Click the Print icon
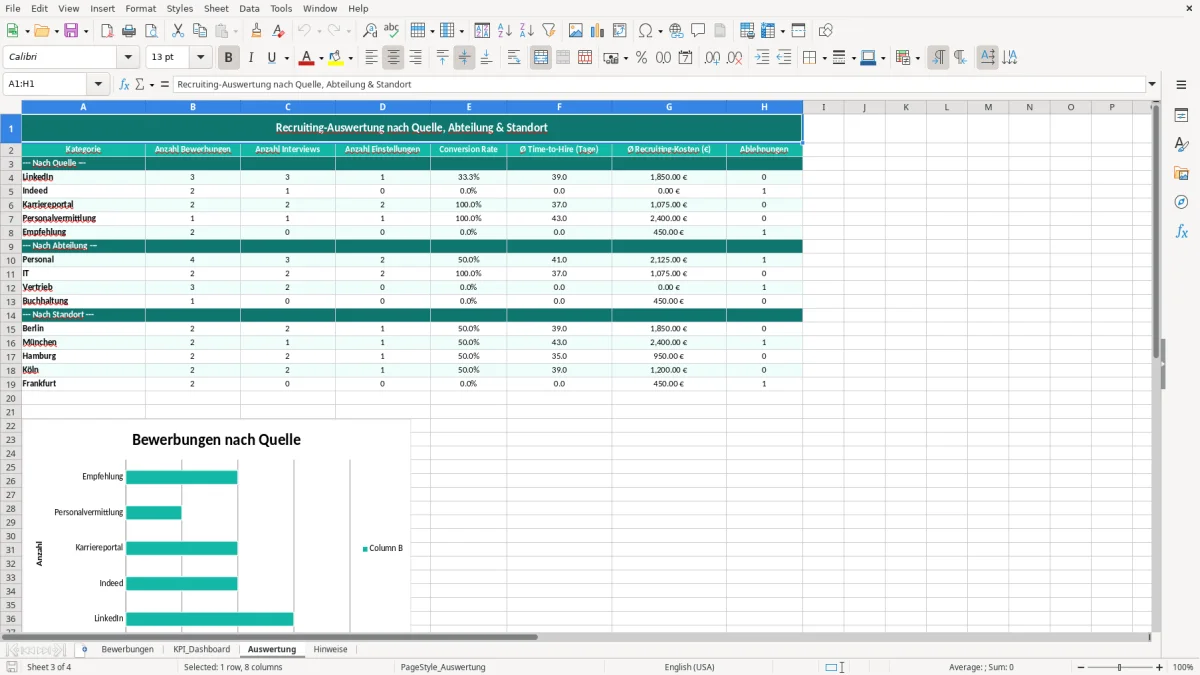The height and width of the screenshot is (675, 1200). 129,31
